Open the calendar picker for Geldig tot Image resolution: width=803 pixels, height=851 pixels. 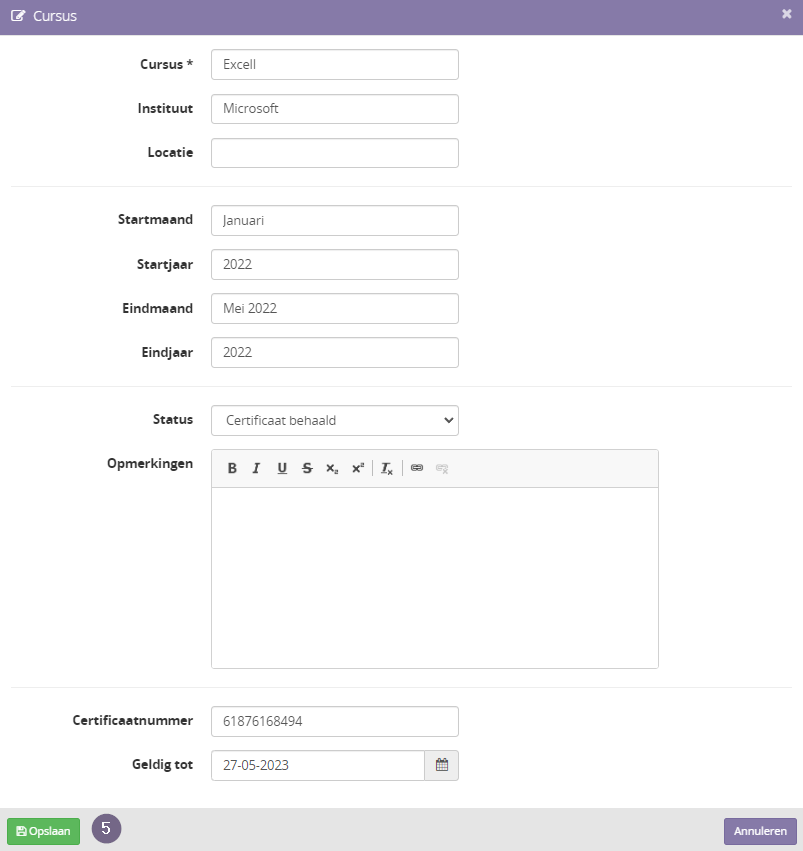click(442, 765)
